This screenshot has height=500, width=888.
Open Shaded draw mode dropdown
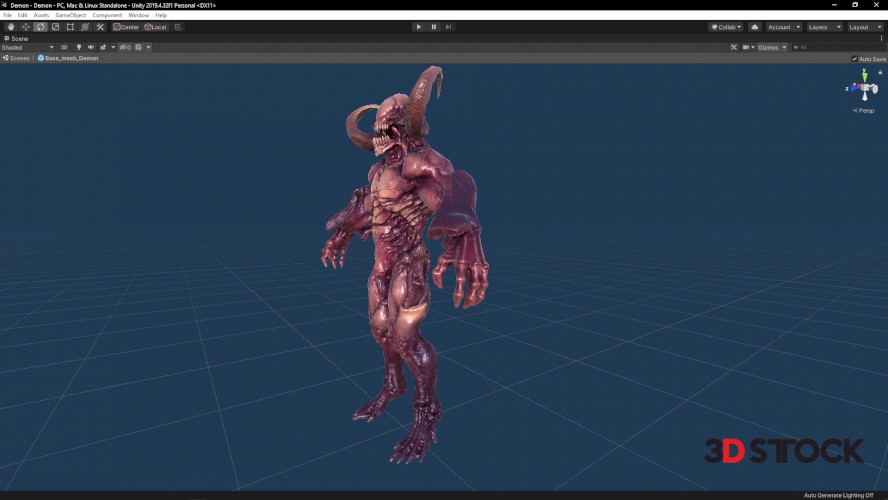28,47
